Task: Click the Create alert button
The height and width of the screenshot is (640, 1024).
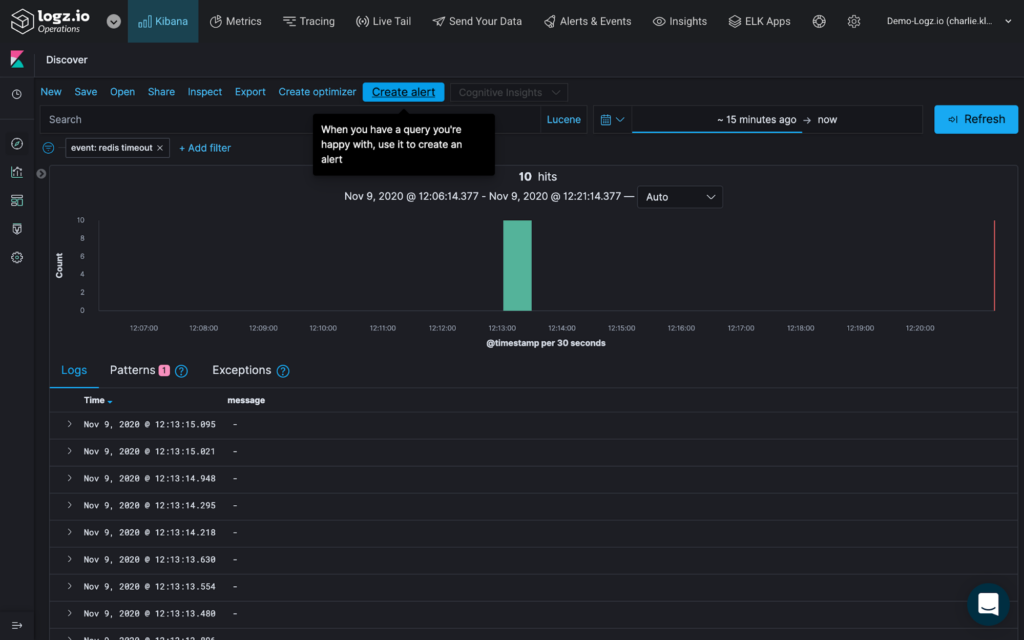Action: point(403,91)
